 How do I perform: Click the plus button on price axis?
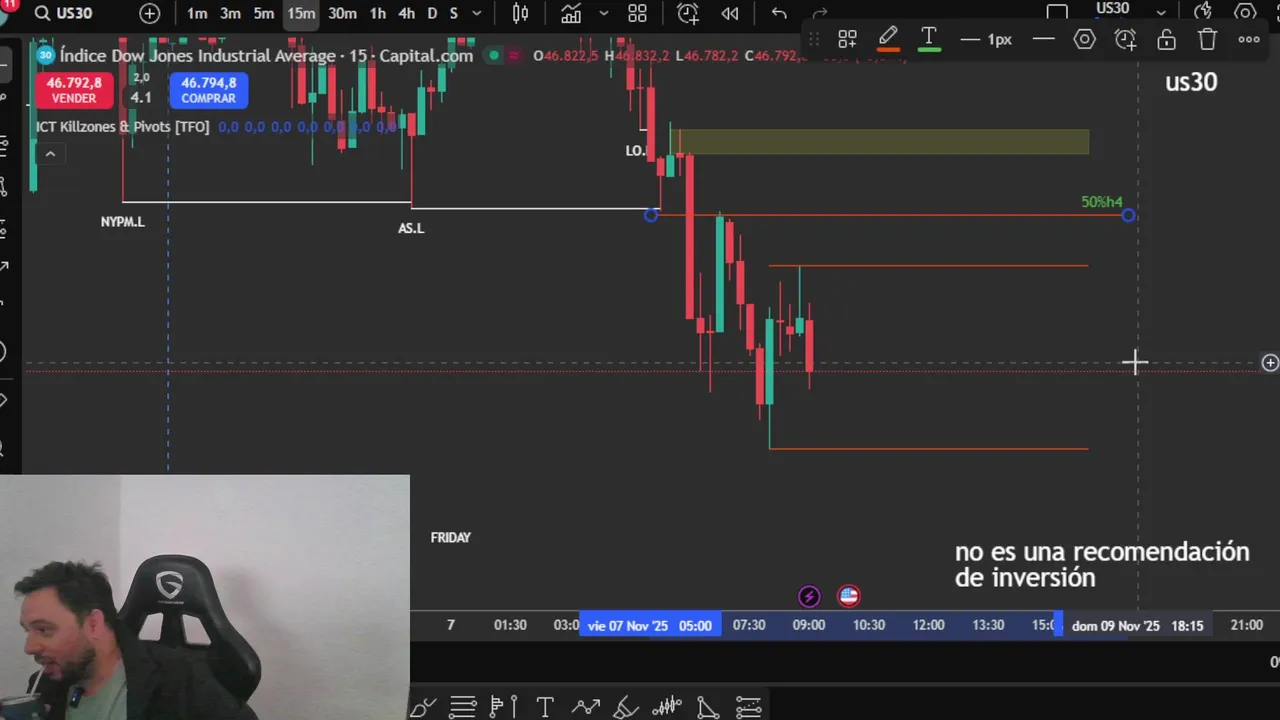pos(1270,363)
